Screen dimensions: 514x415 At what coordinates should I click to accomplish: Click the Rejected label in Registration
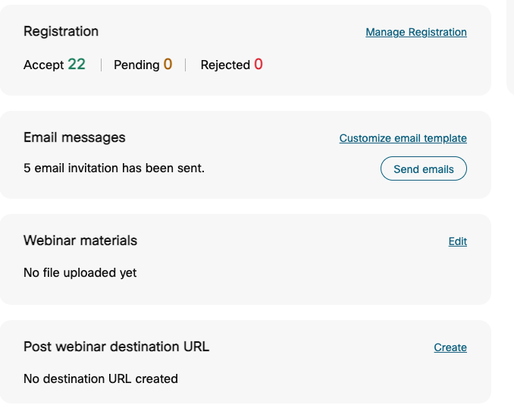tap(225, 65)
